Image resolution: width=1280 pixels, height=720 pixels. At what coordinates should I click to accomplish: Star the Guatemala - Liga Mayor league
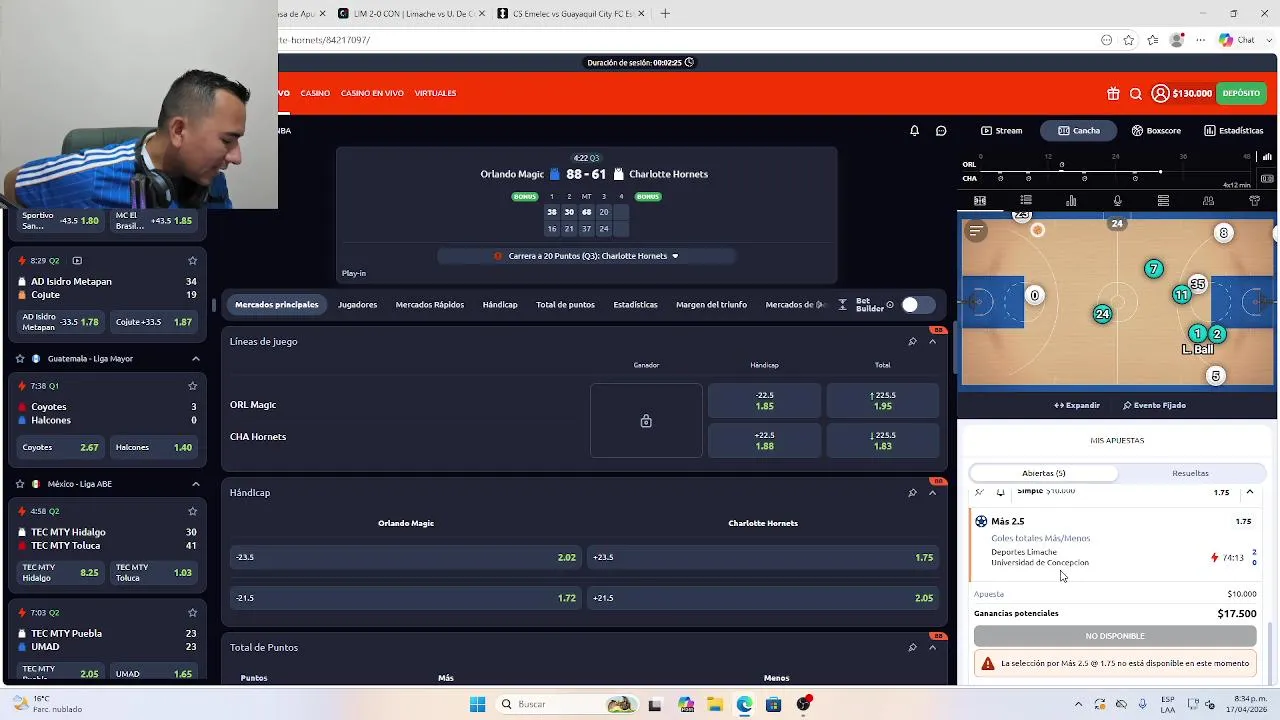point(20,358)
